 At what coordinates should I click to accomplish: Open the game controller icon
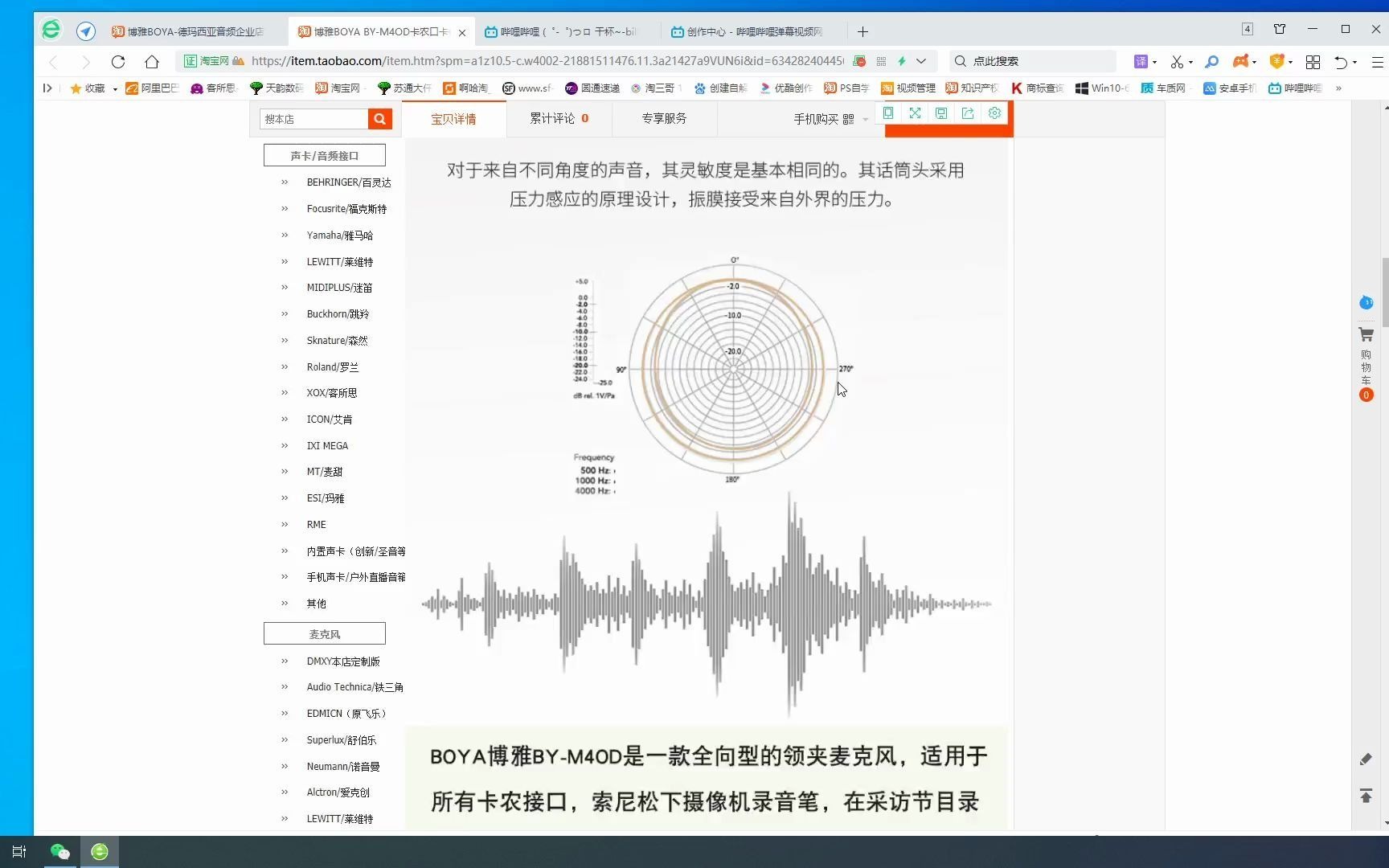(x=1240, y=61)
